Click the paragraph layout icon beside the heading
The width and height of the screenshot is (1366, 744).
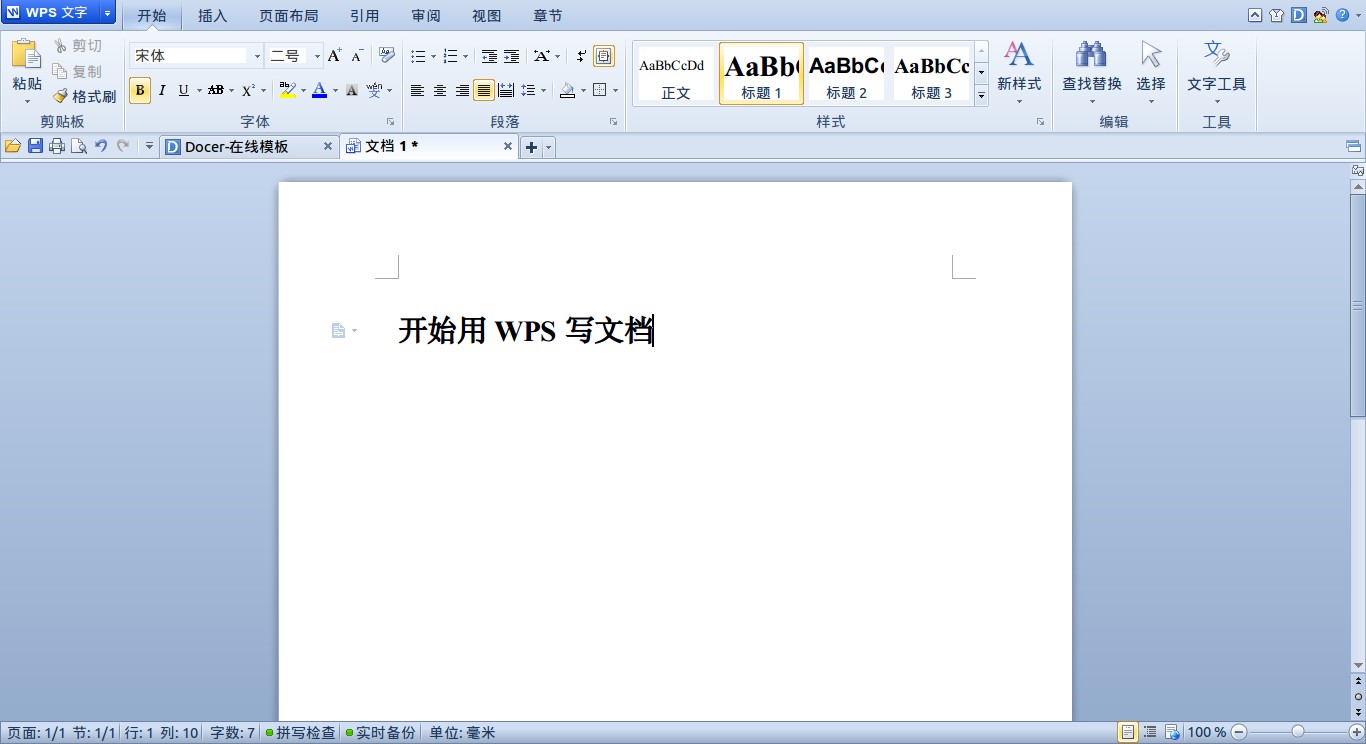pyautogui.click(x=338, y=331)
